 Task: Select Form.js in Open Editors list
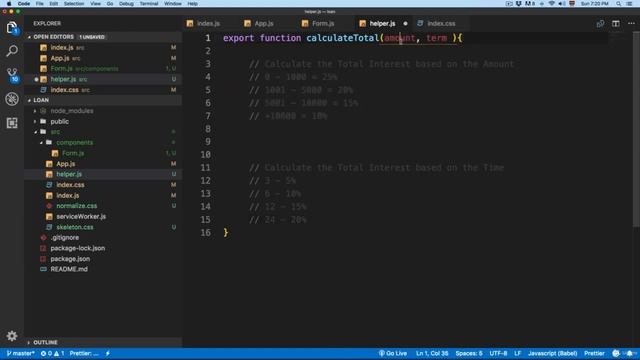click(x=103, y=69)
